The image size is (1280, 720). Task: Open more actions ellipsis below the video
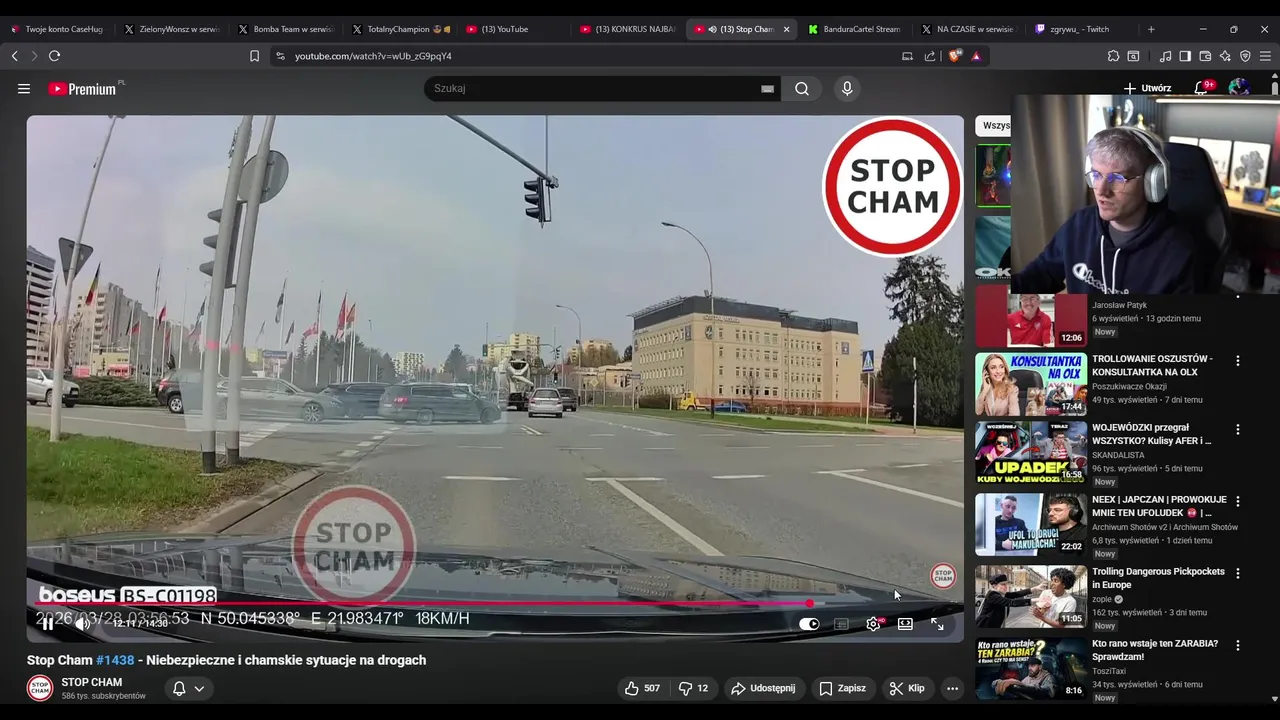952,688
